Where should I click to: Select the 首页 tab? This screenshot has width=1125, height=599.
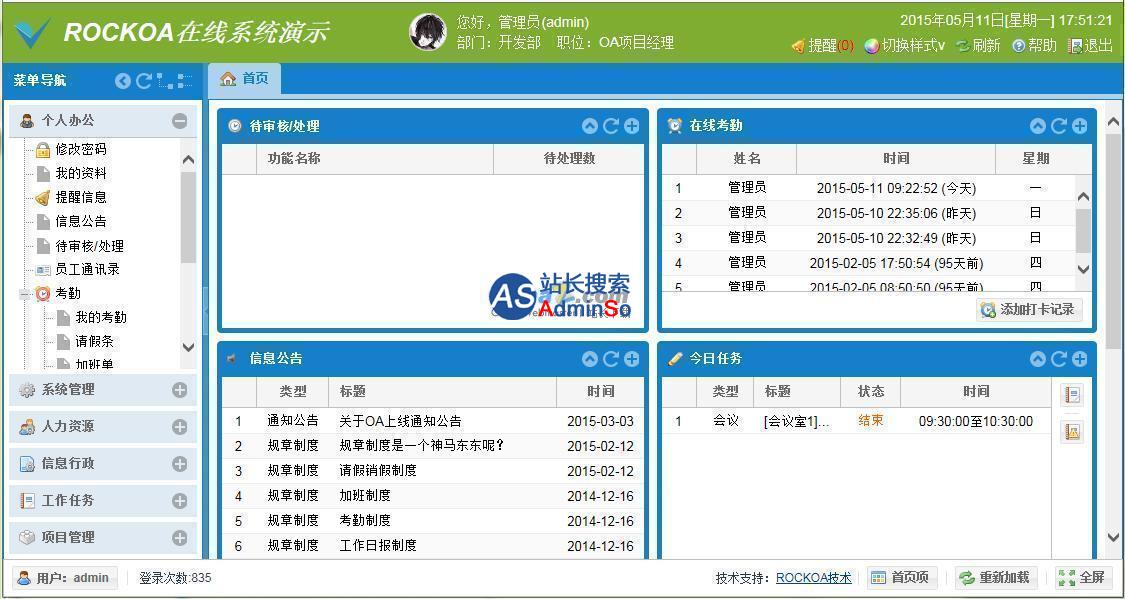pyautogui.click(x=245, y=79)
